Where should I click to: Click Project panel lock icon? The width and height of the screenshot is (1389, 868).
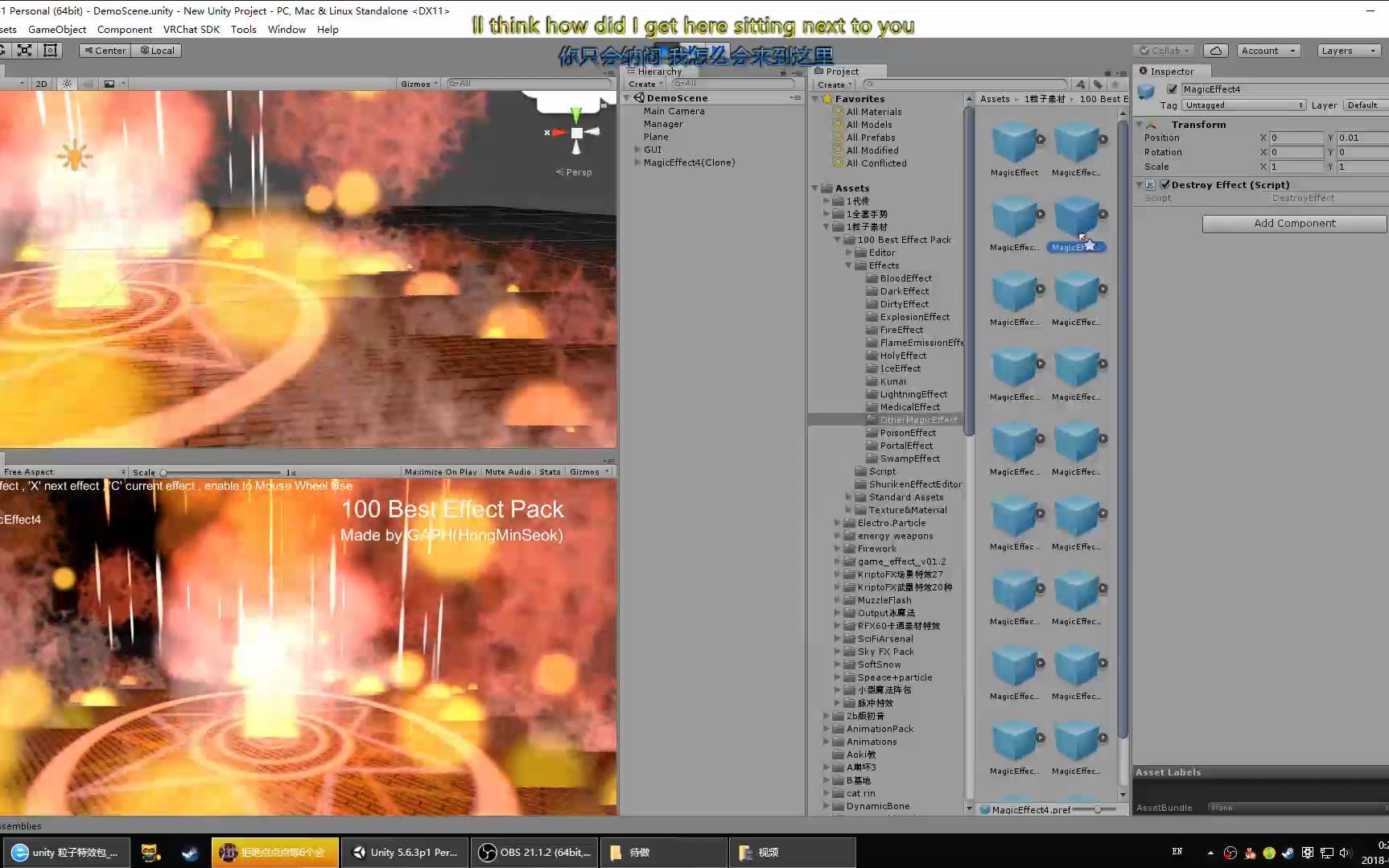point(1107,72)
